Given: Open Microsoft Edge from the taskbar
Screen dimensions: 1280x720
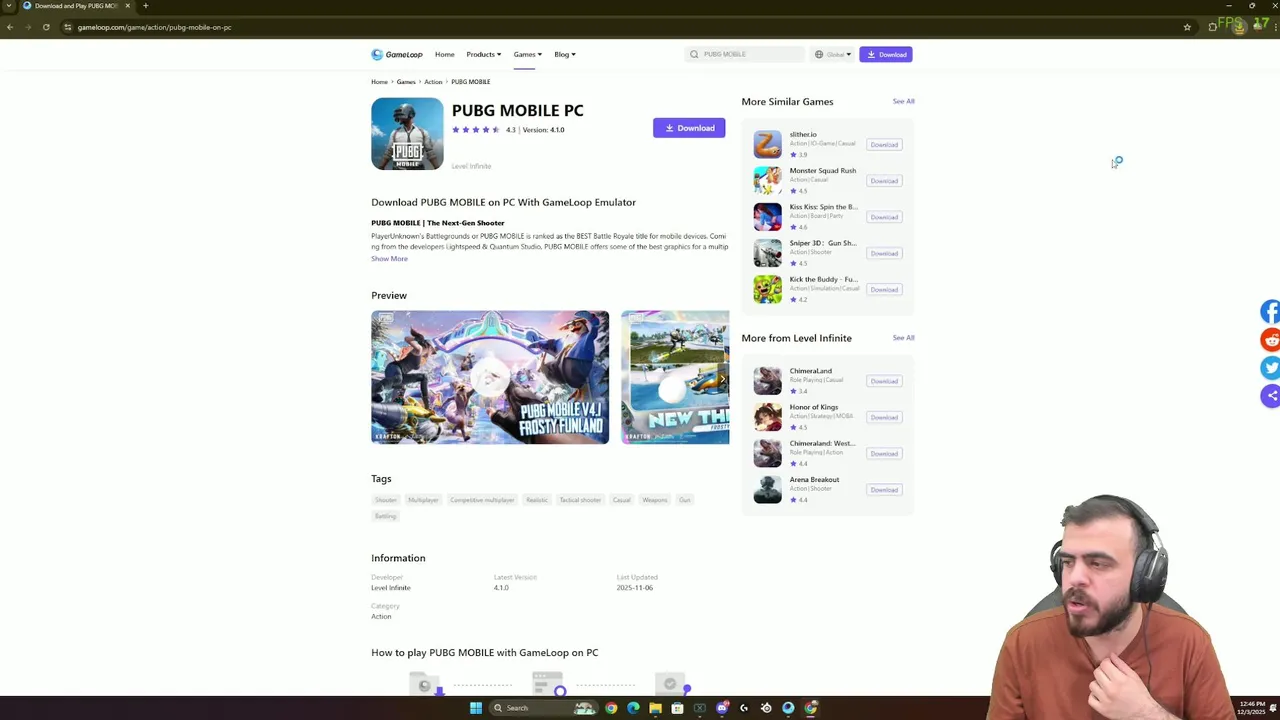Looking at the screenshot, I should 633,708.
